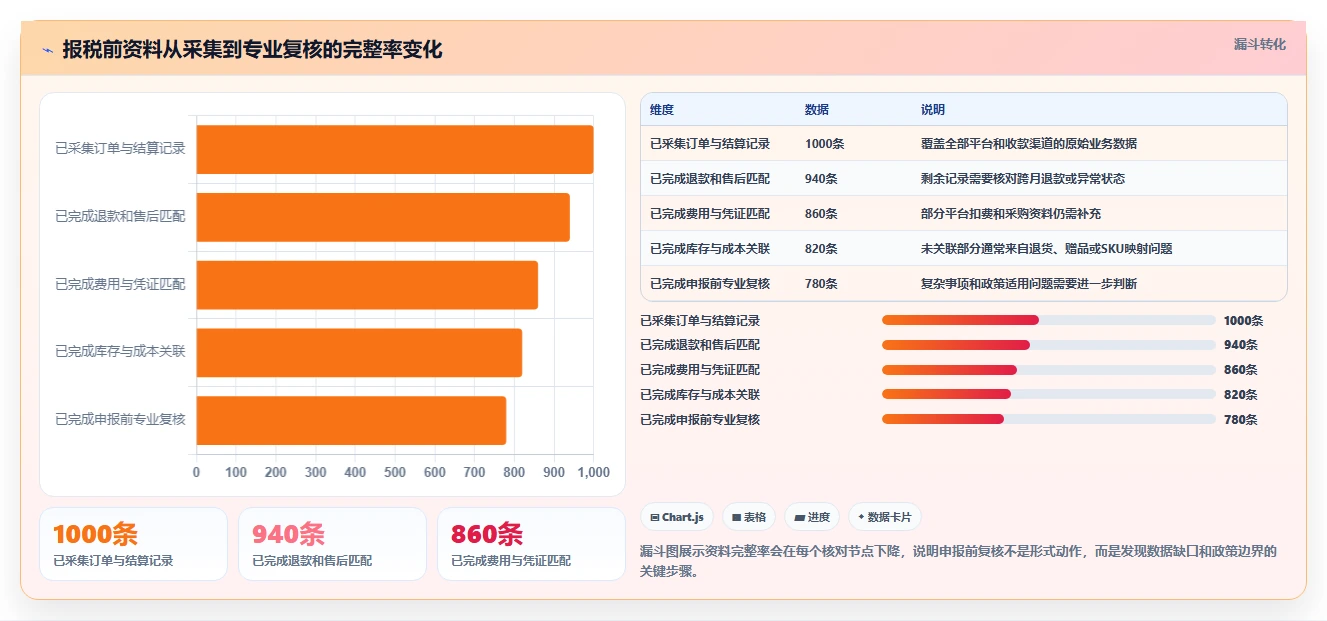This screenshot has width=1327, height=621.
Task: Click chart y-axis label 已完成退款和售后匹配
Action: [x=120, y=216]
